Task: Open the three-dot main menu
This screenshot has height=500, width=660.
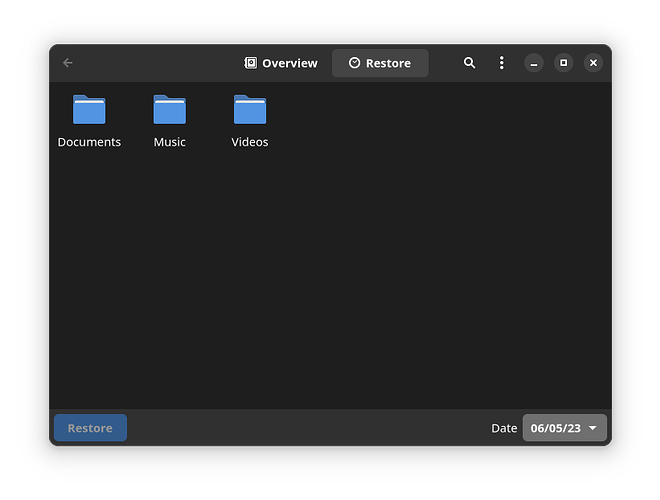Action: click(x=501, y=63)
